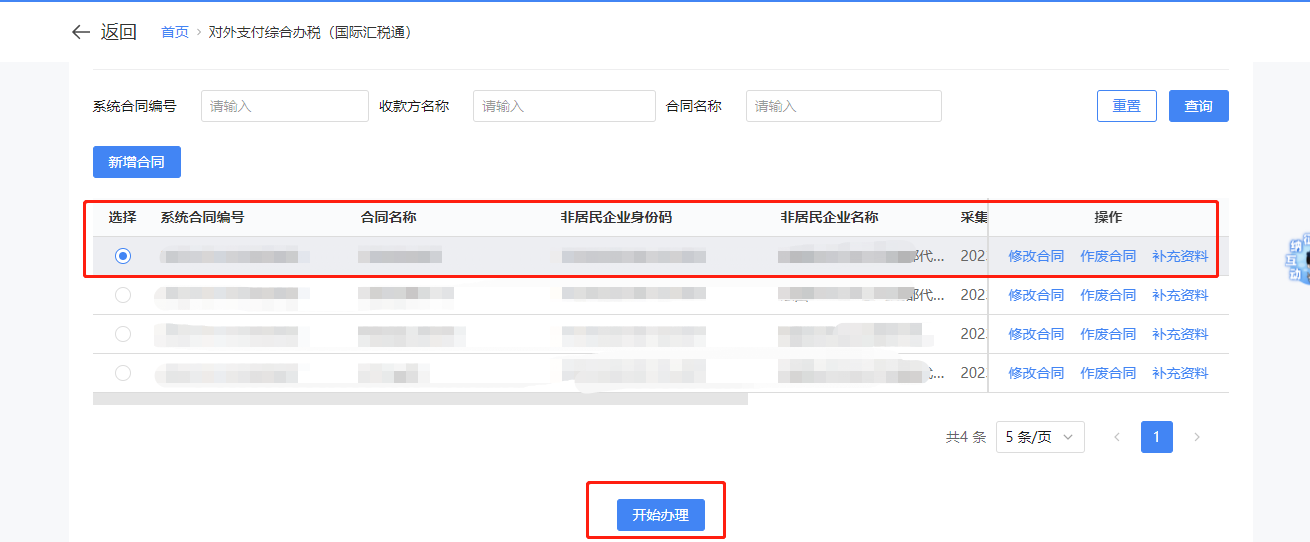
Task: Click the back arrow icon next to 返回
Action: (81, 32)
